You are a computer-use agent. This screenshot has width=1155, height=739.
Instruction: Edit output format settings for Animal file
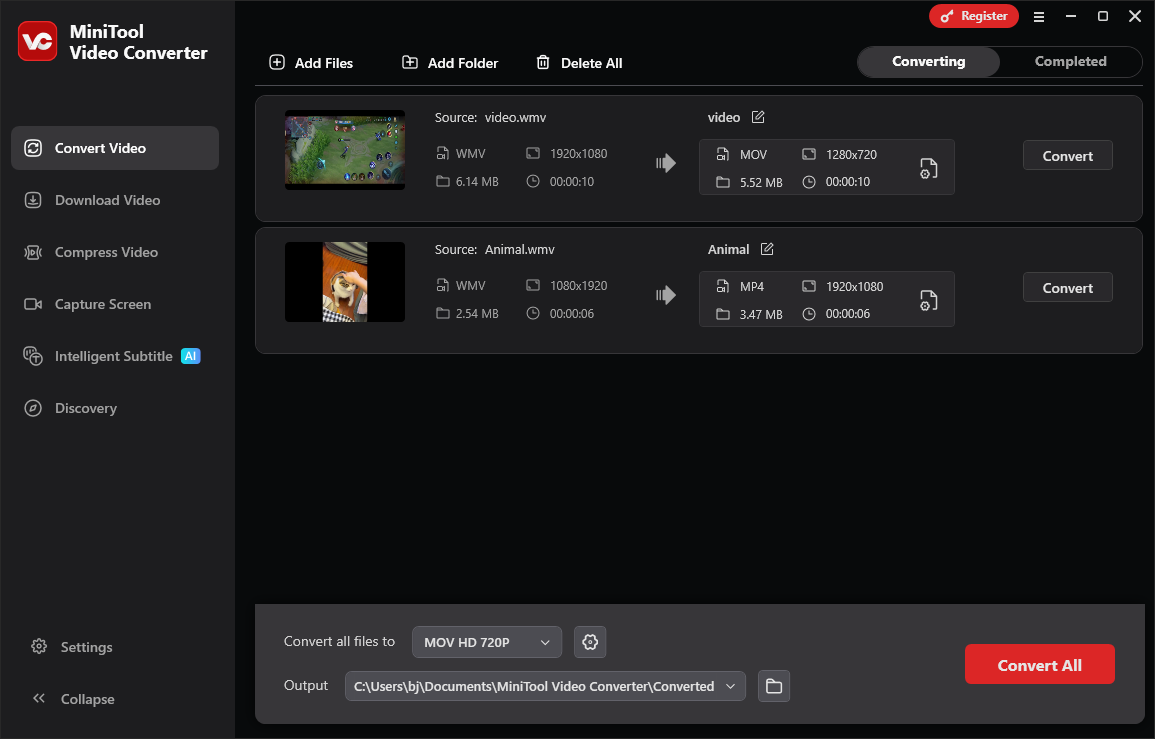tap(928, 299)
